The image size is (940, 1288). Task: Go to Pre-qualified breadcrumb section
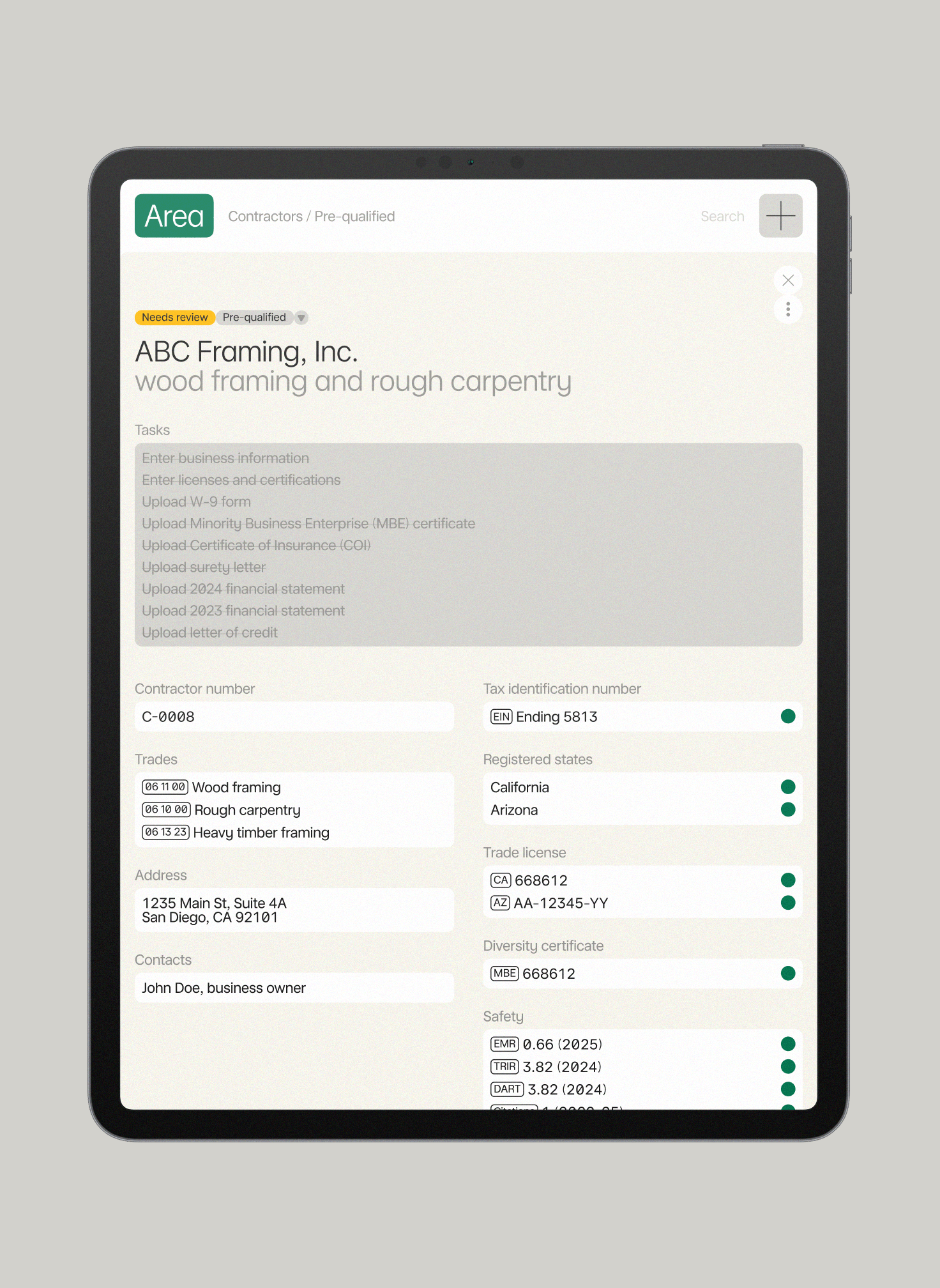(354, 217)
